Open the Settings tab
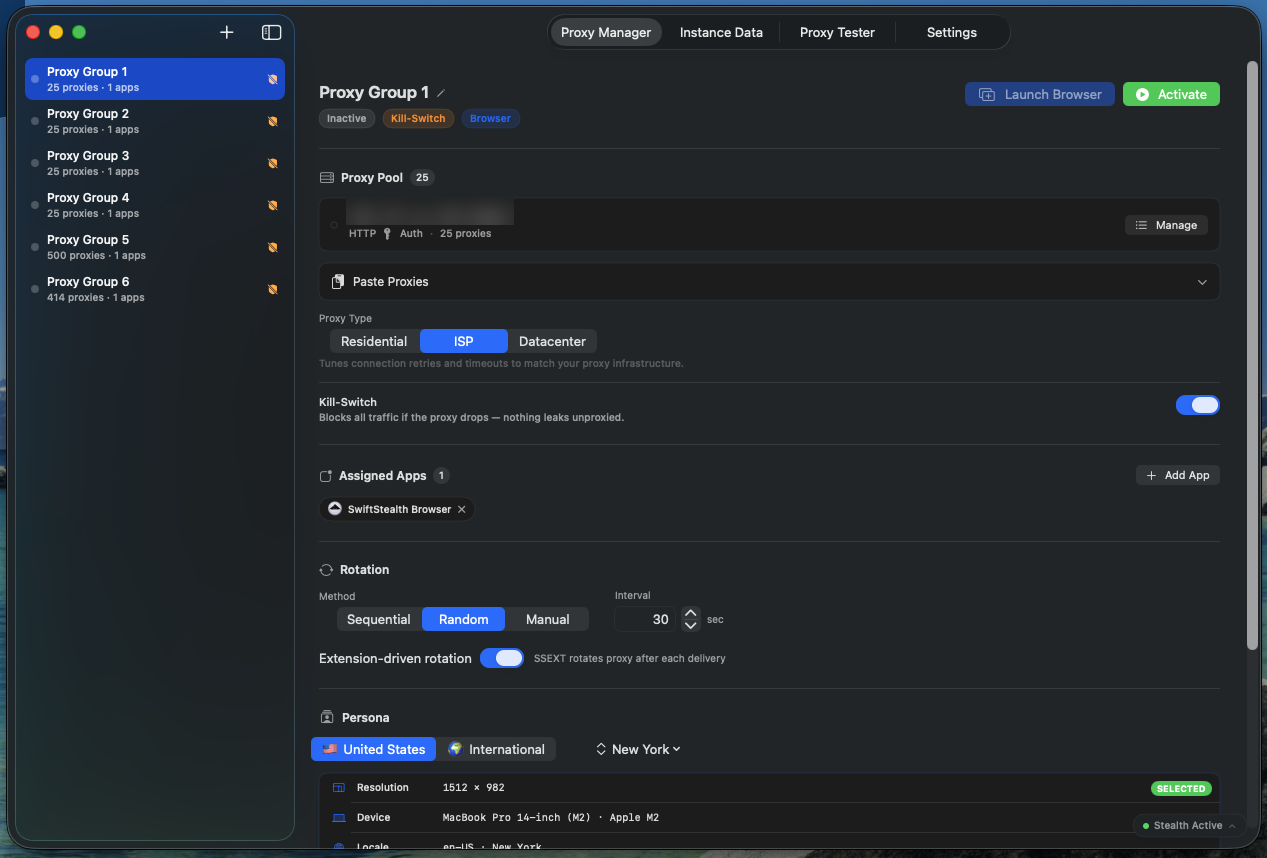Screen dimensions: 1267x858 point(952,32)
